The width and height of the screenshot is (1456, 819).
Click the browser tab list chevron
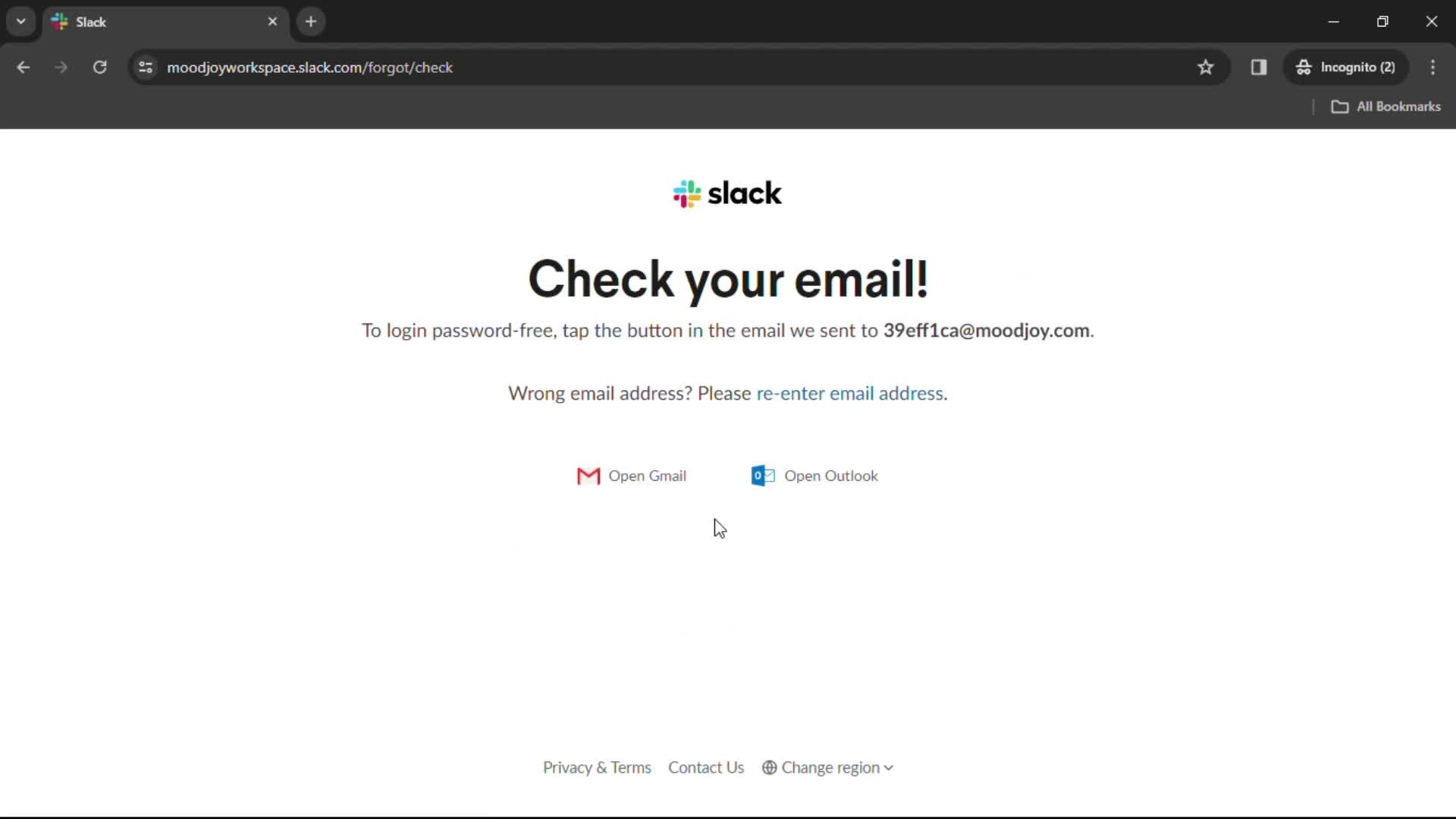(x=21, y=22)
